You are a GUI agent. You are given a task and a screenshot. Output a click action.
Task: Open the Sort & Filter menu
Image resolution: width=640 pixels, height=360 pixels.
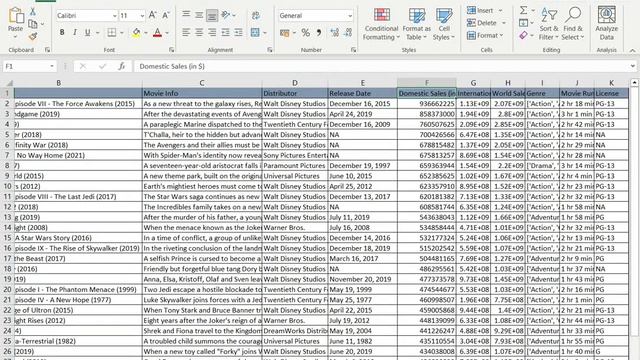548,24
